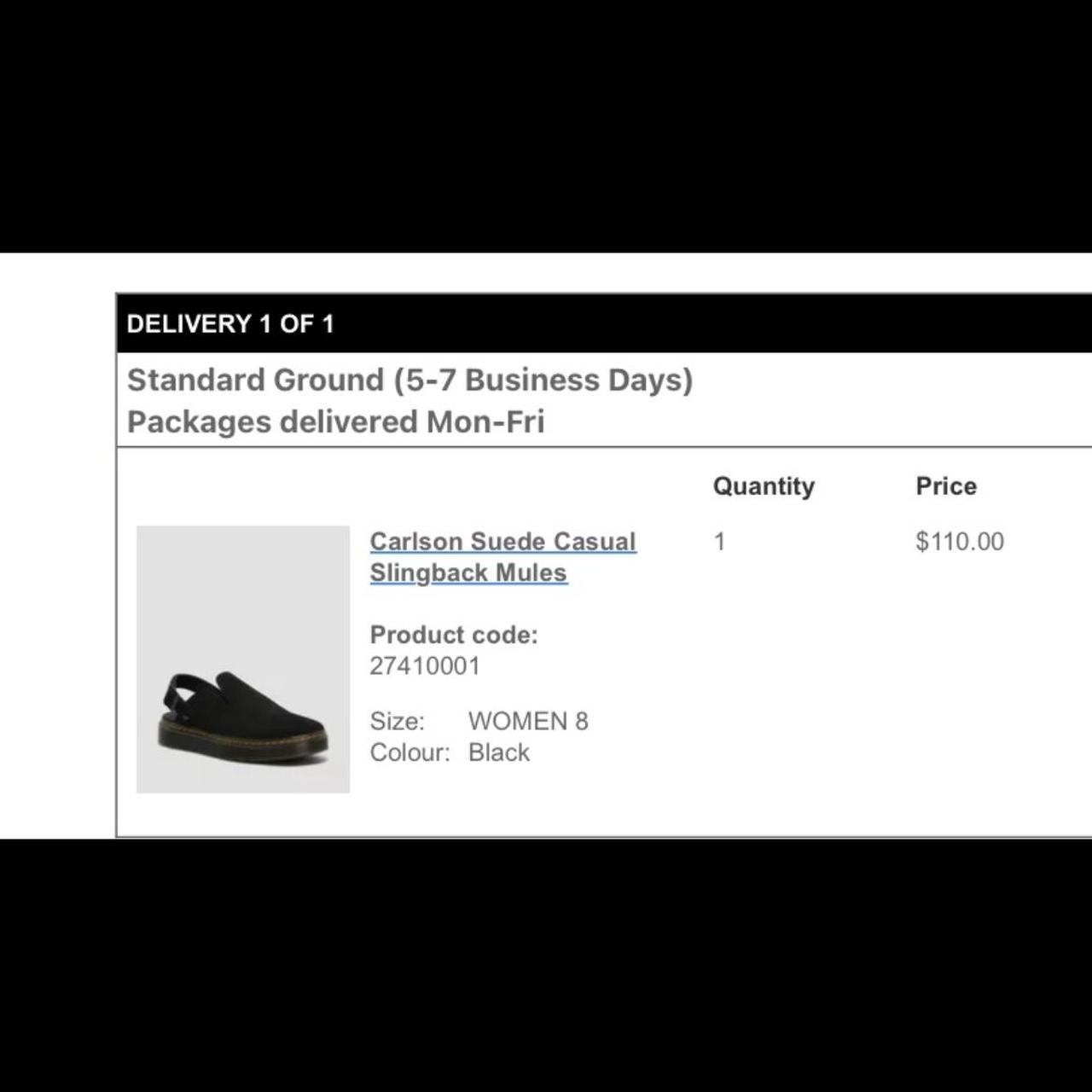Click the grey background of the product image
This screenshot has height=1092, width=1092.
tap(243, 580)
